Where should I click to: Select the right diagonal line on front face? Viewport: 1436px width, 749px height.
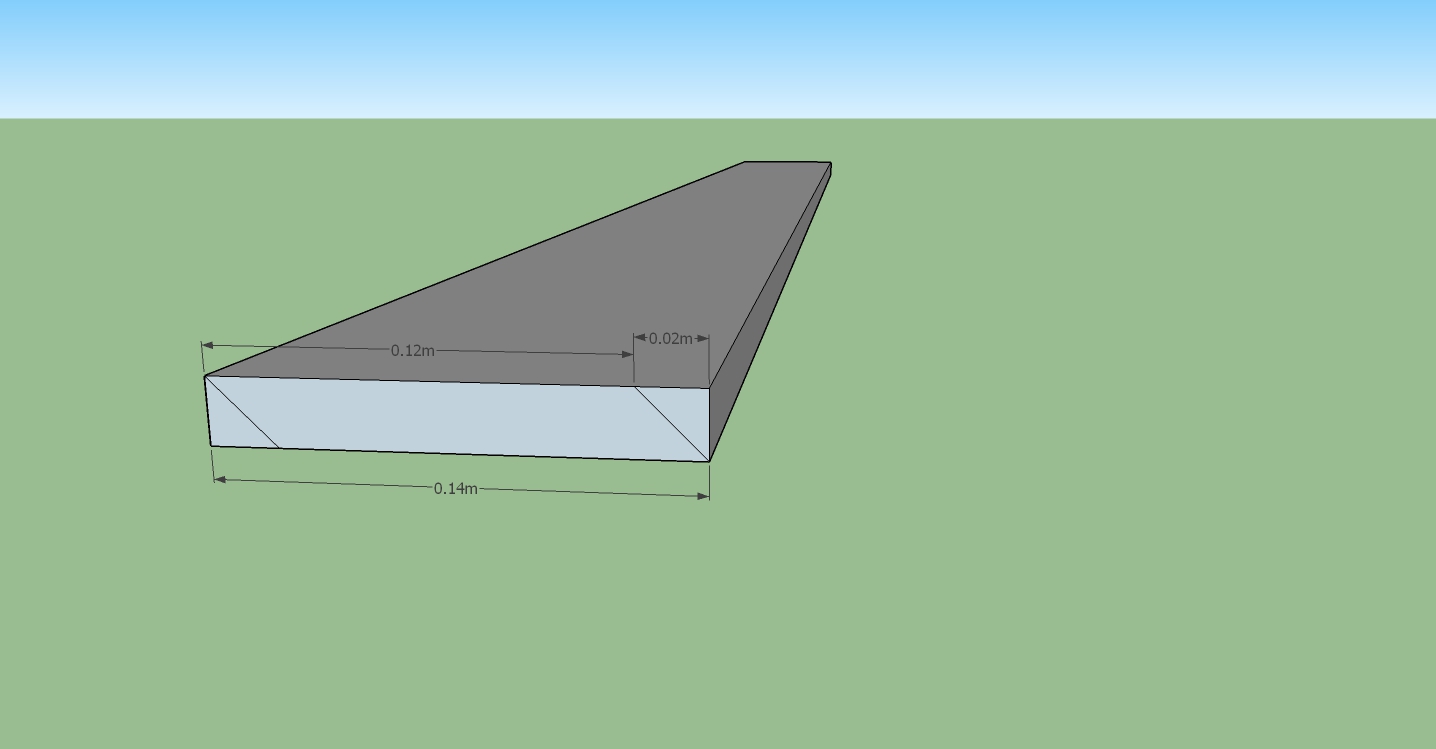pyautogui.click(x=672, y=424)
